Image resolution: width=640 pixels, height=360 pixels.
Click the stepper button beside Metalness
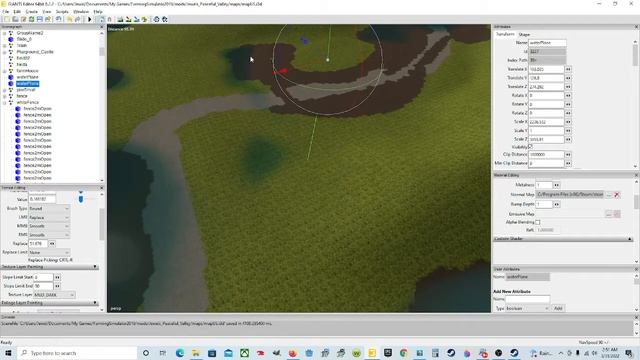coord(556,185)
